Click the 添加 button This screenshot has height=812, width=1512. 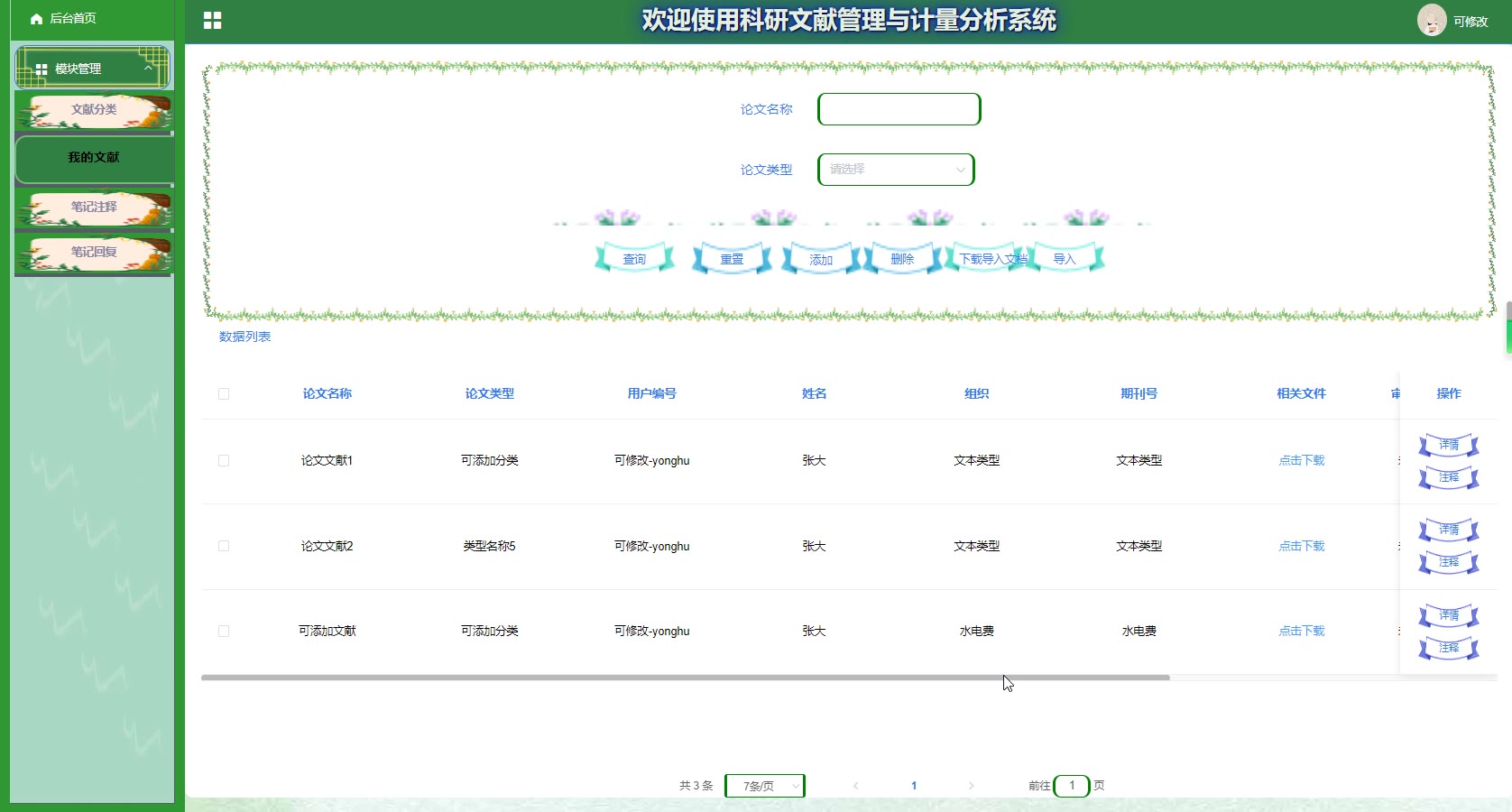point(821,260)
